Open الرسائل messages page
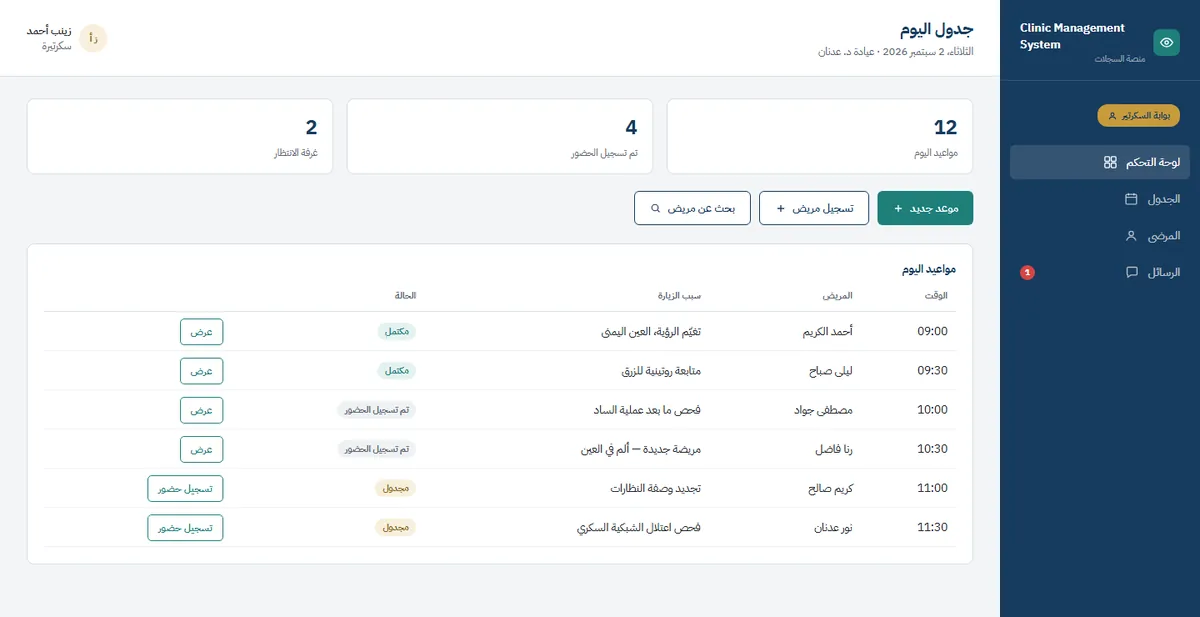 (x=1099, y=272)
